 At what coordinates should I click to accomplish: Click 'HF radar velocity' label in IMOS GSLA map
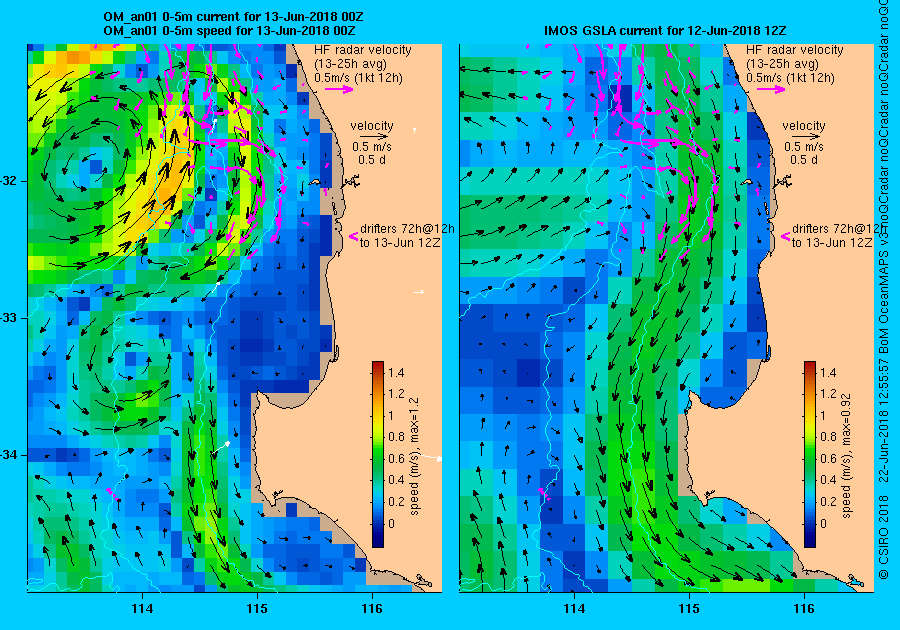795,50
